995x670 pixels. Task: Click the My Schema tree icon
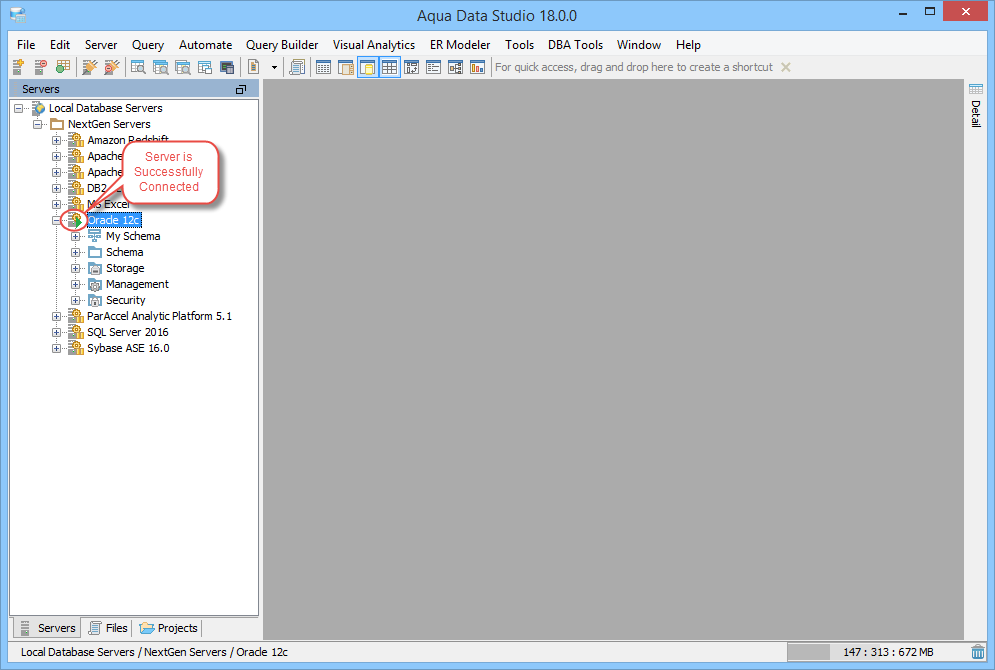(95, 236)
